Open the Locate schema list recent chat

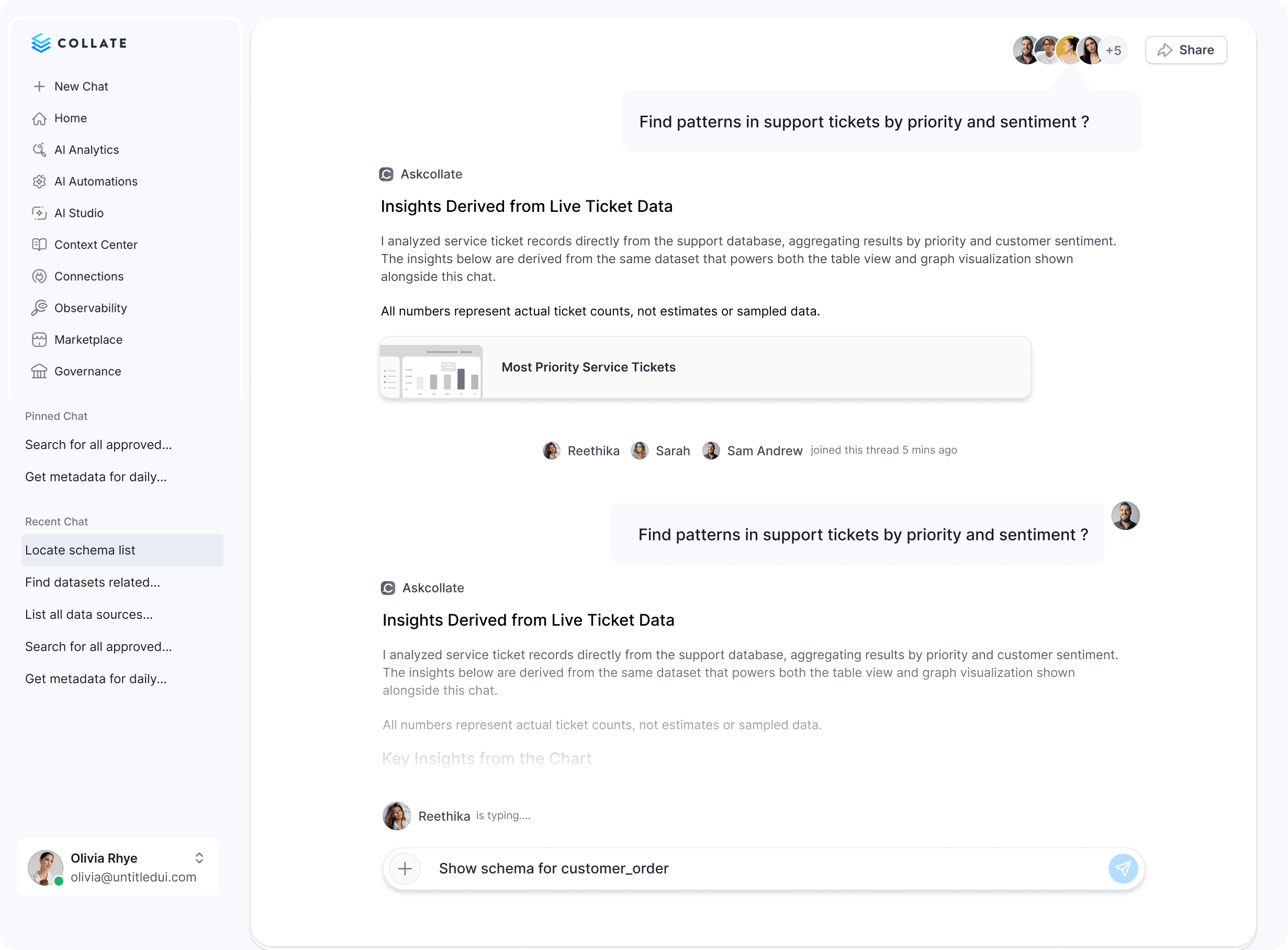click(x=122, y=550)
